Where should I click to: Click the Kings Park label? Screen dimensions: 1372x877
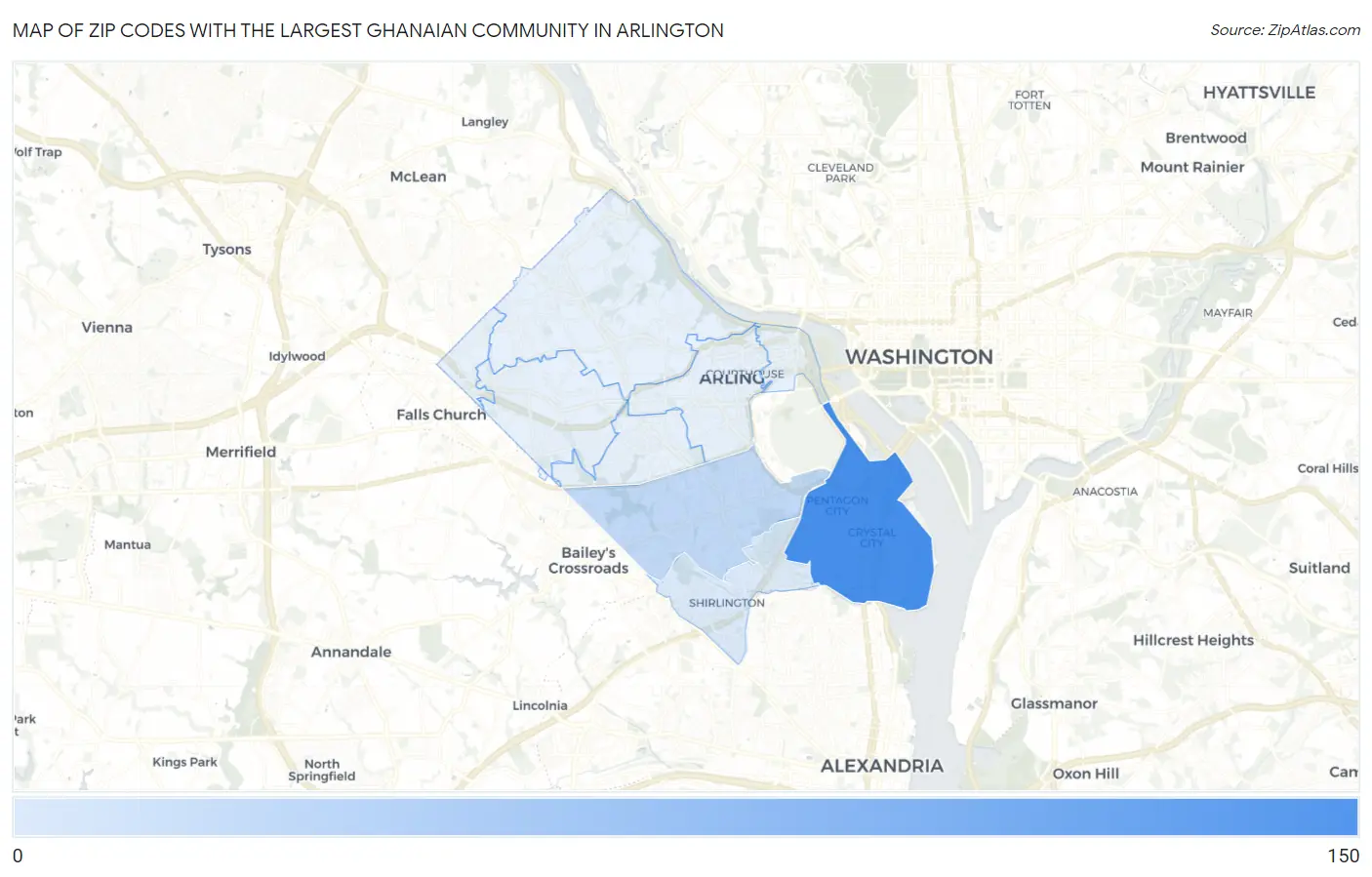(184, 762)
